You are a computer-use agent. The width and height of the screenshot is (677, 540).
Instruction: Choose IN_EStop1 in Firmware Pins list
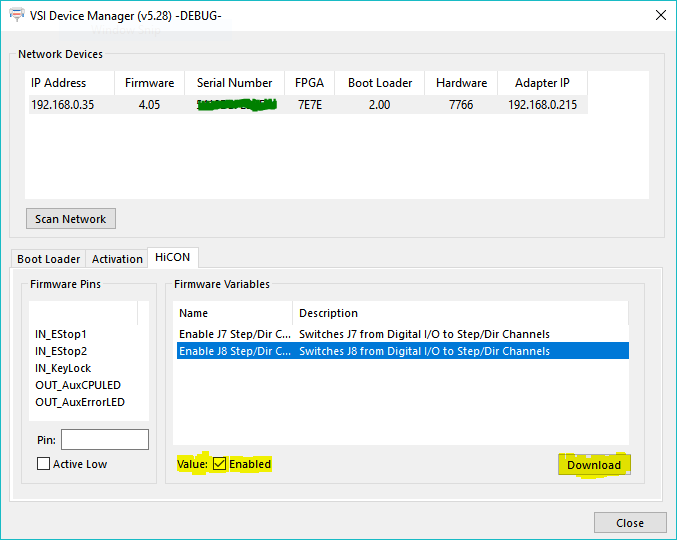pyautogui.click(x=61, y=334)
